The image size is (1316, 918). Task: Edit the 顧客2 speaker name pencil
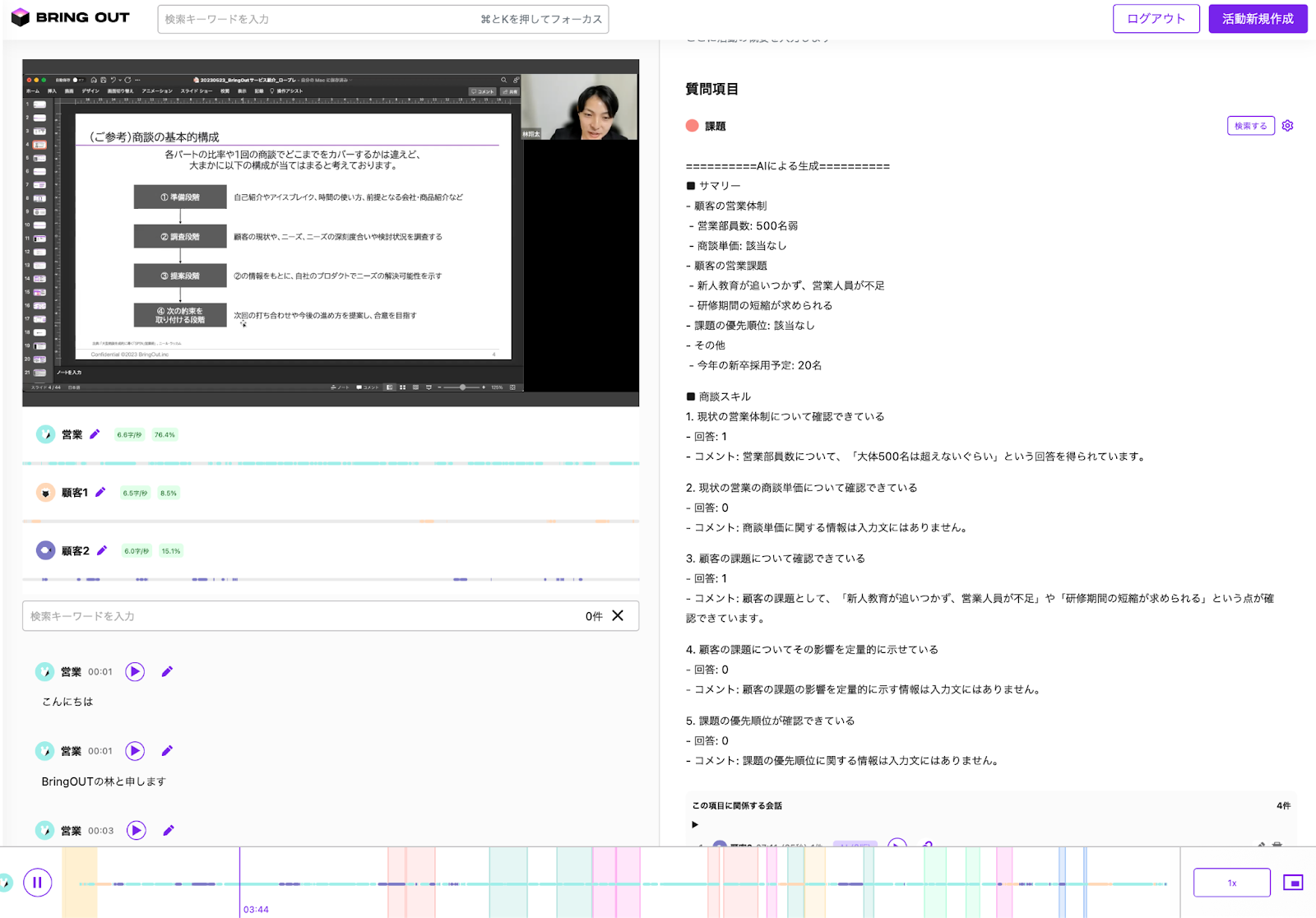(x=102, y=551)
